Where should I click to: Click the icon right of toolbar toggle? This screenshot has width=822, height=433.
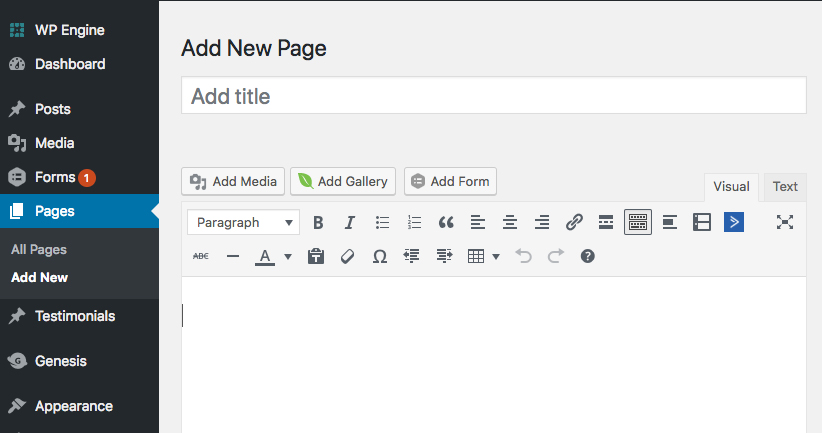[x=670, y=223]
